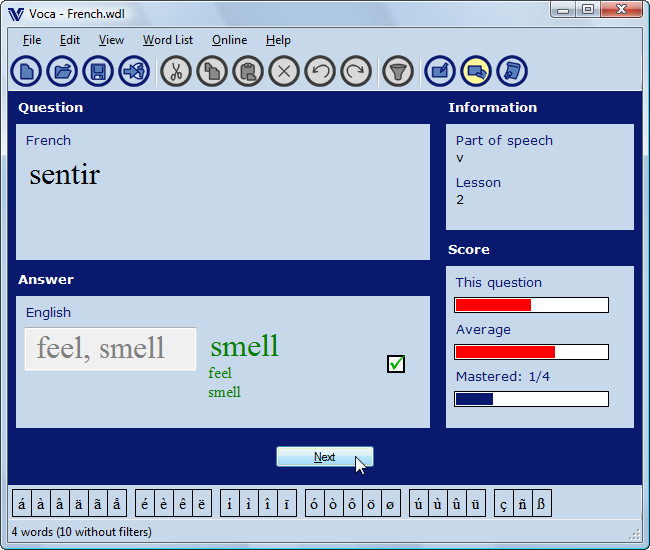This screenshot has height=550, width=650.
Task: Insert the à character
Action: [41, 503]
